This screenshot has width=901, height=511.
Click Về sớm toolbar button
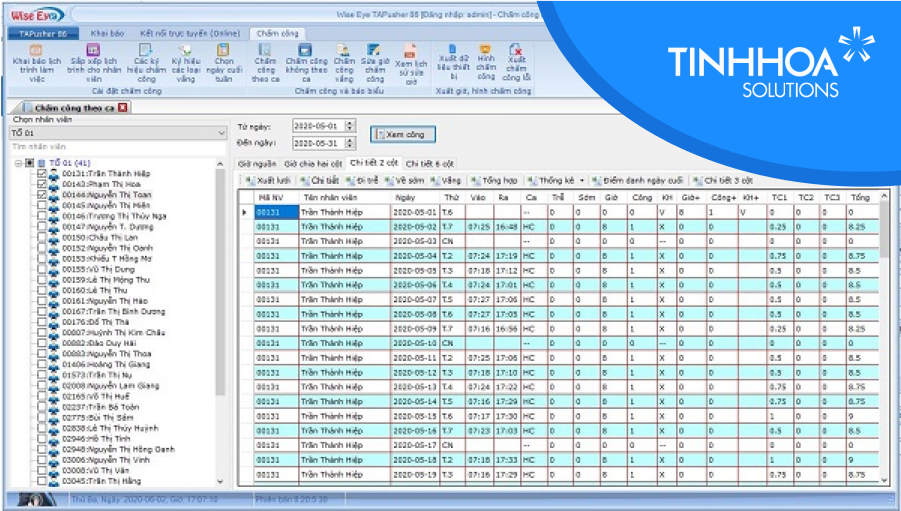404,180
